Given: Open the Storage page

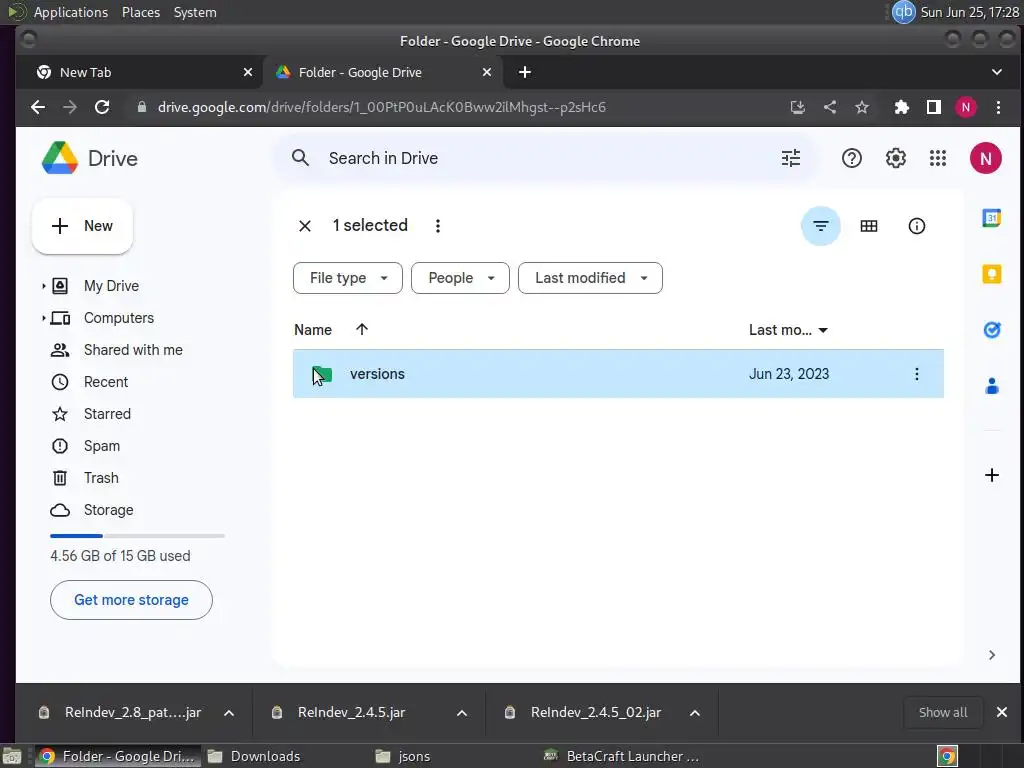Looking at the screenshot, I should (x=108, y=510).
